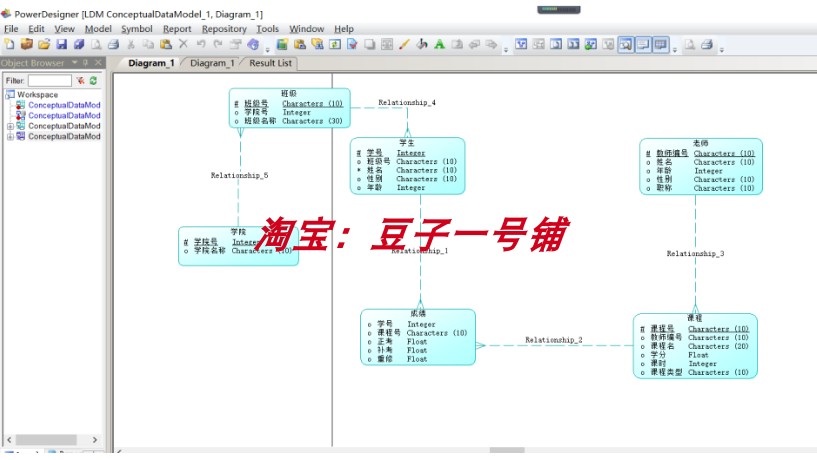
Task: Pin or unpin the Object Browser panel
Action: click(86, 63)
